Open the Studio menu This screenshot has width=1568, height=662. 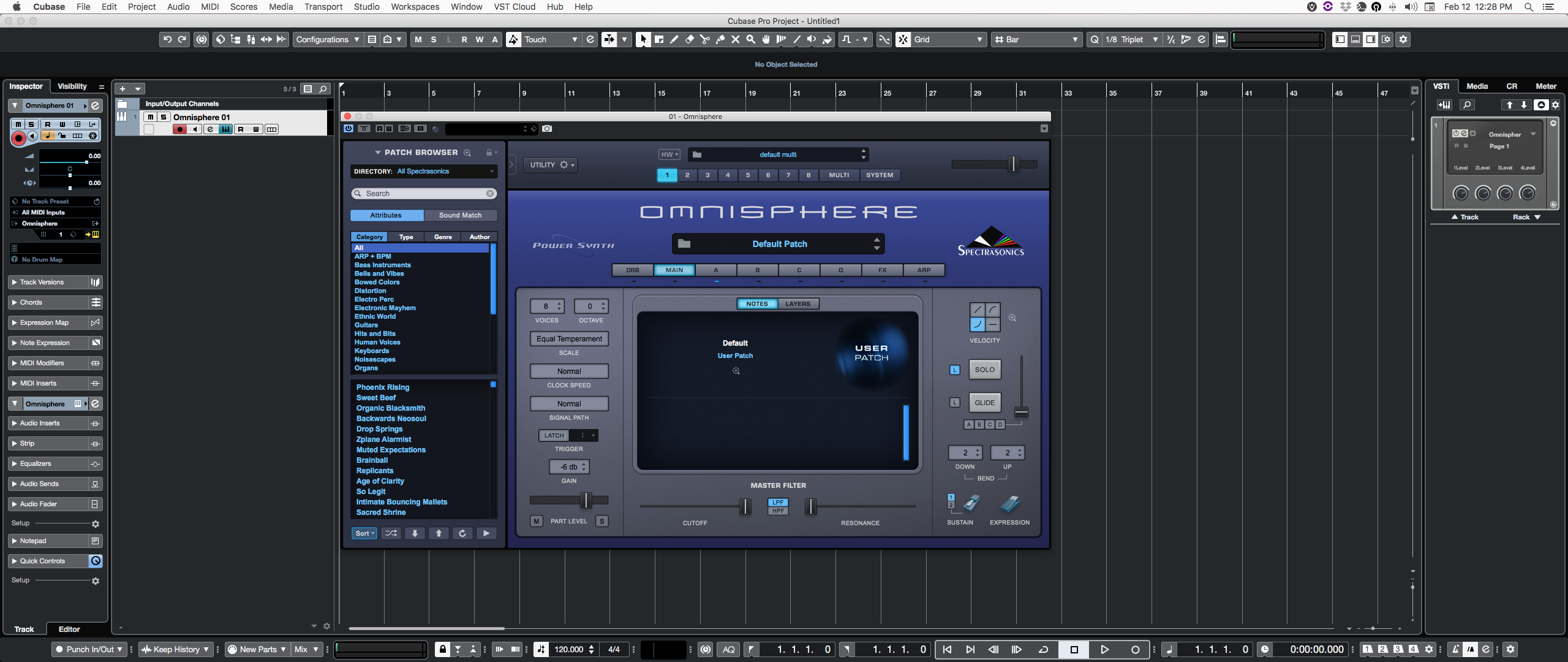366,7
